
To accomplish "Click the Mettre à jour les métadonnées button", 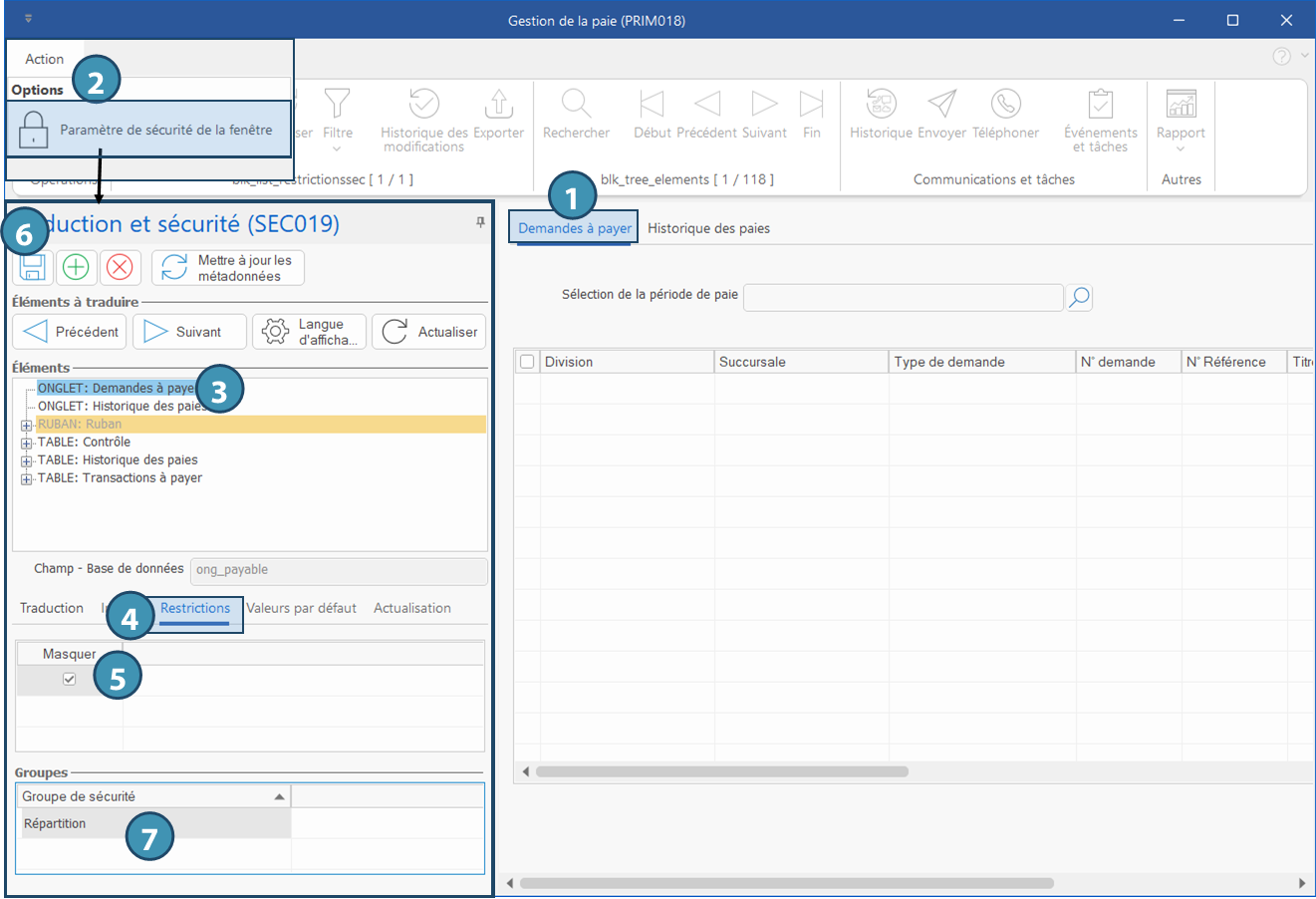I will coord(228,268).
